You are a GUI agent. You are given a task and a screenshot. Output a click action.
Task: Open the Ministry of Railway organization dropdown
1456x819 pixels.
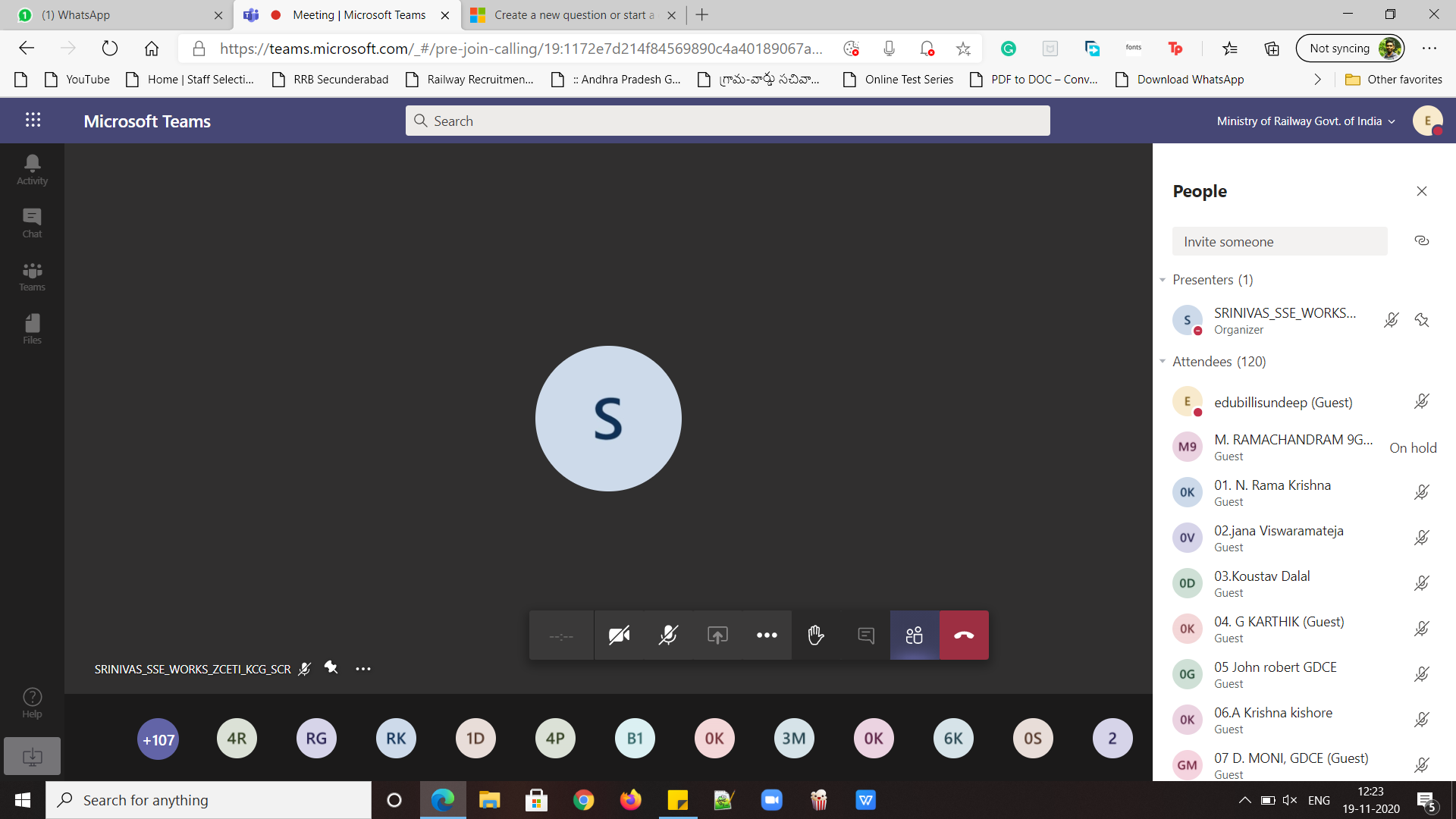(x=1305, y=121)
